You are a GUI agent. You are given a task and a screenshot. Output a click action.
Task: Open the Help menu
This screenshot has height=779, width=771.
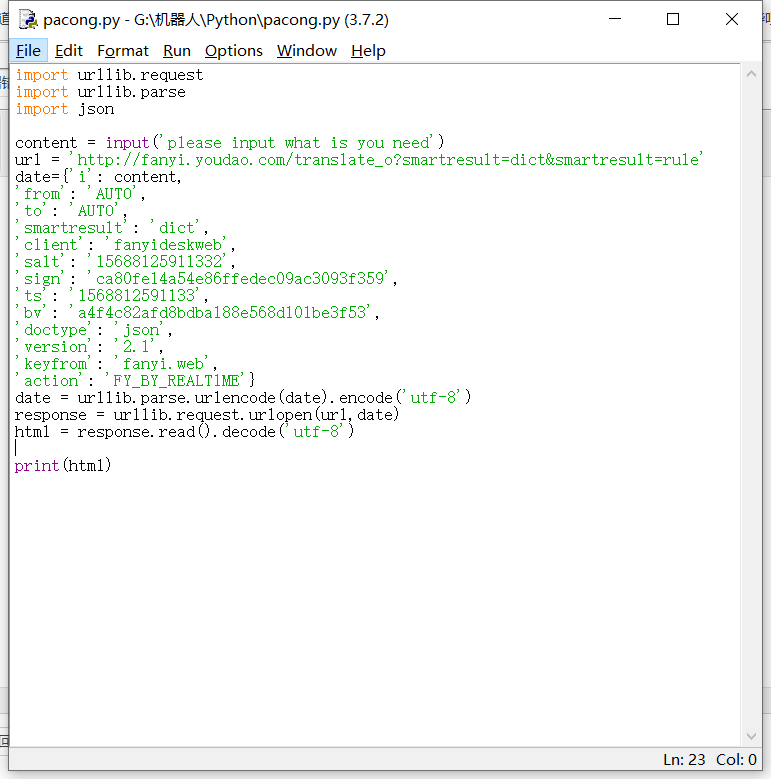(x=368, y=51)
